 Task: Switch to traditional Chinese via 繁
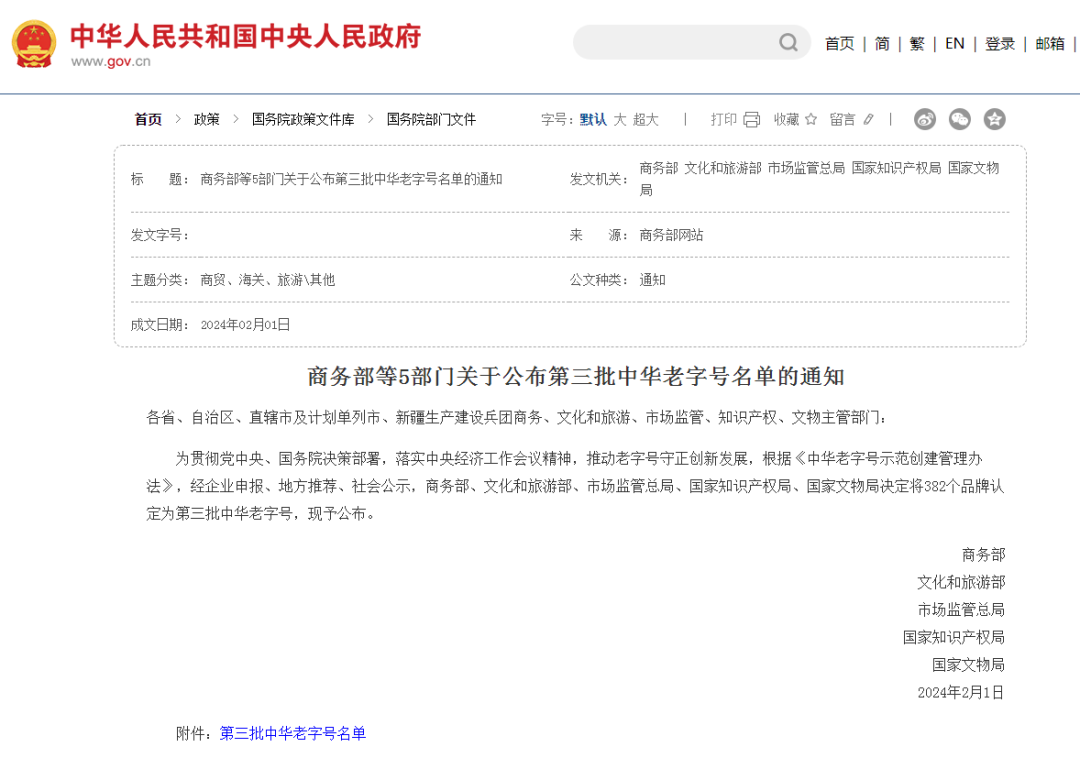[916, 43]
